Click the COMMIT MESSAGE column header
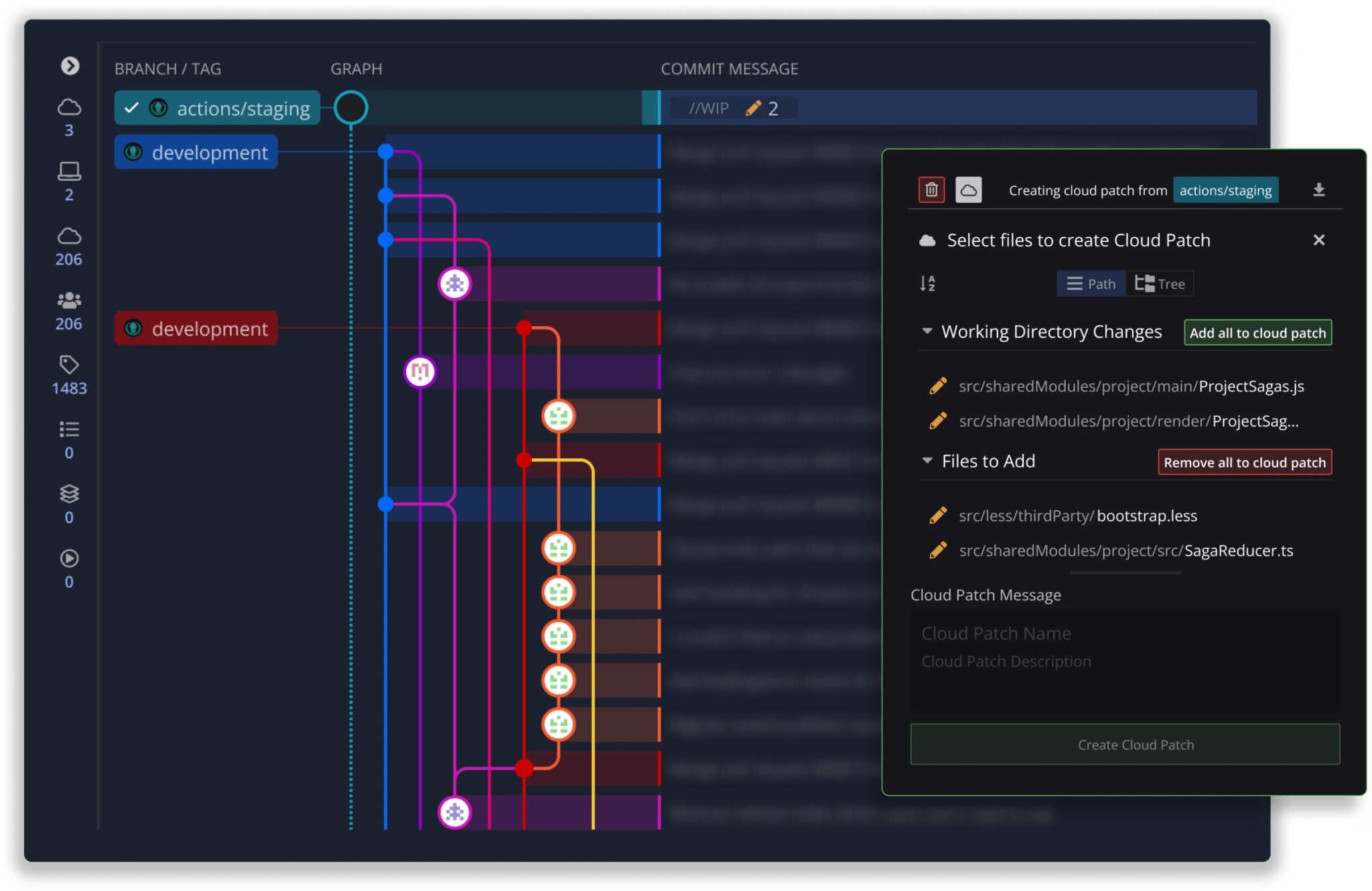The image size is (1372, 891). coord(730,69)
